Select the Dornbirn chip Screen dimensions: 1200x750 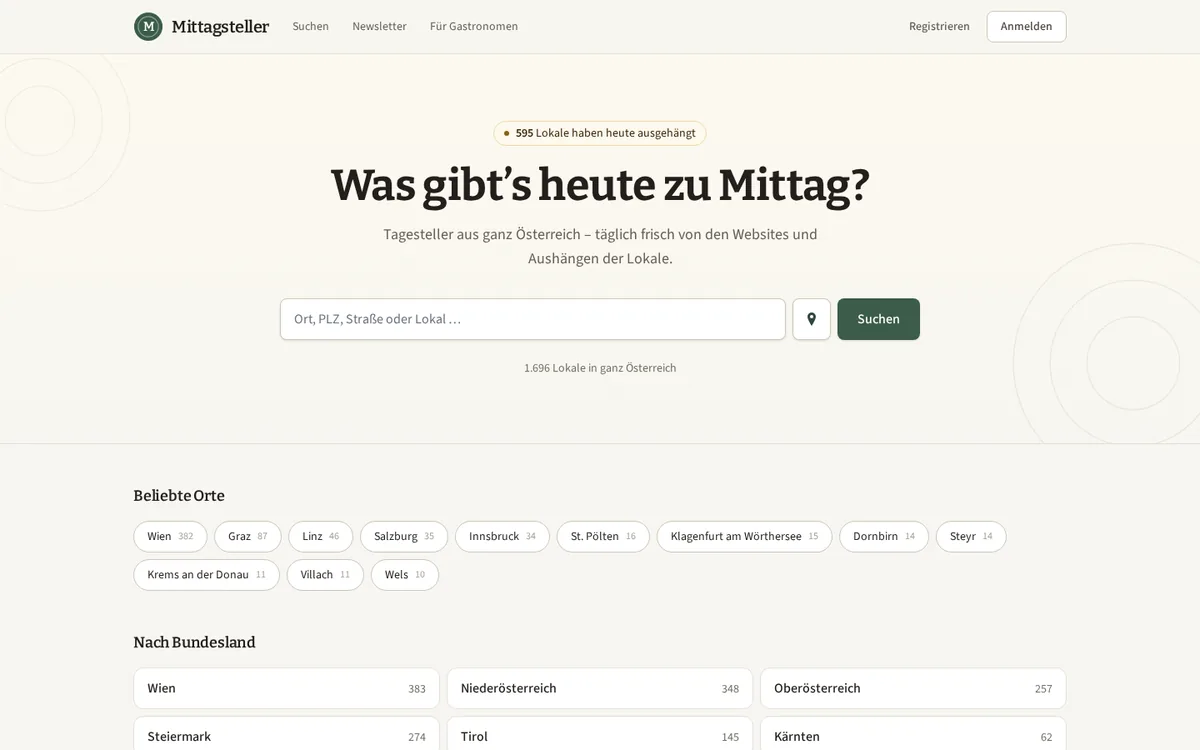tap(884, 537)
